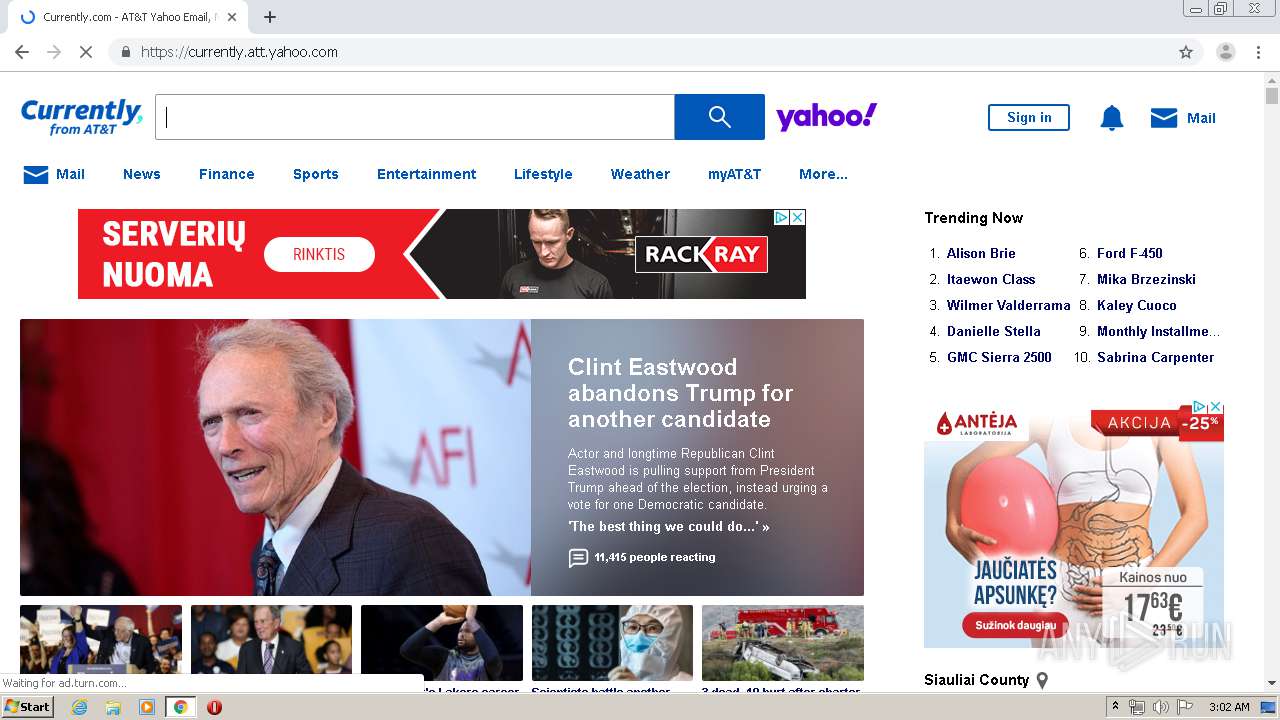The height and width of the screenshot is (720, 1280).
Task: Click RINKTIS button in banner ad
Action: pyautogui.click(x=319, y=254)
